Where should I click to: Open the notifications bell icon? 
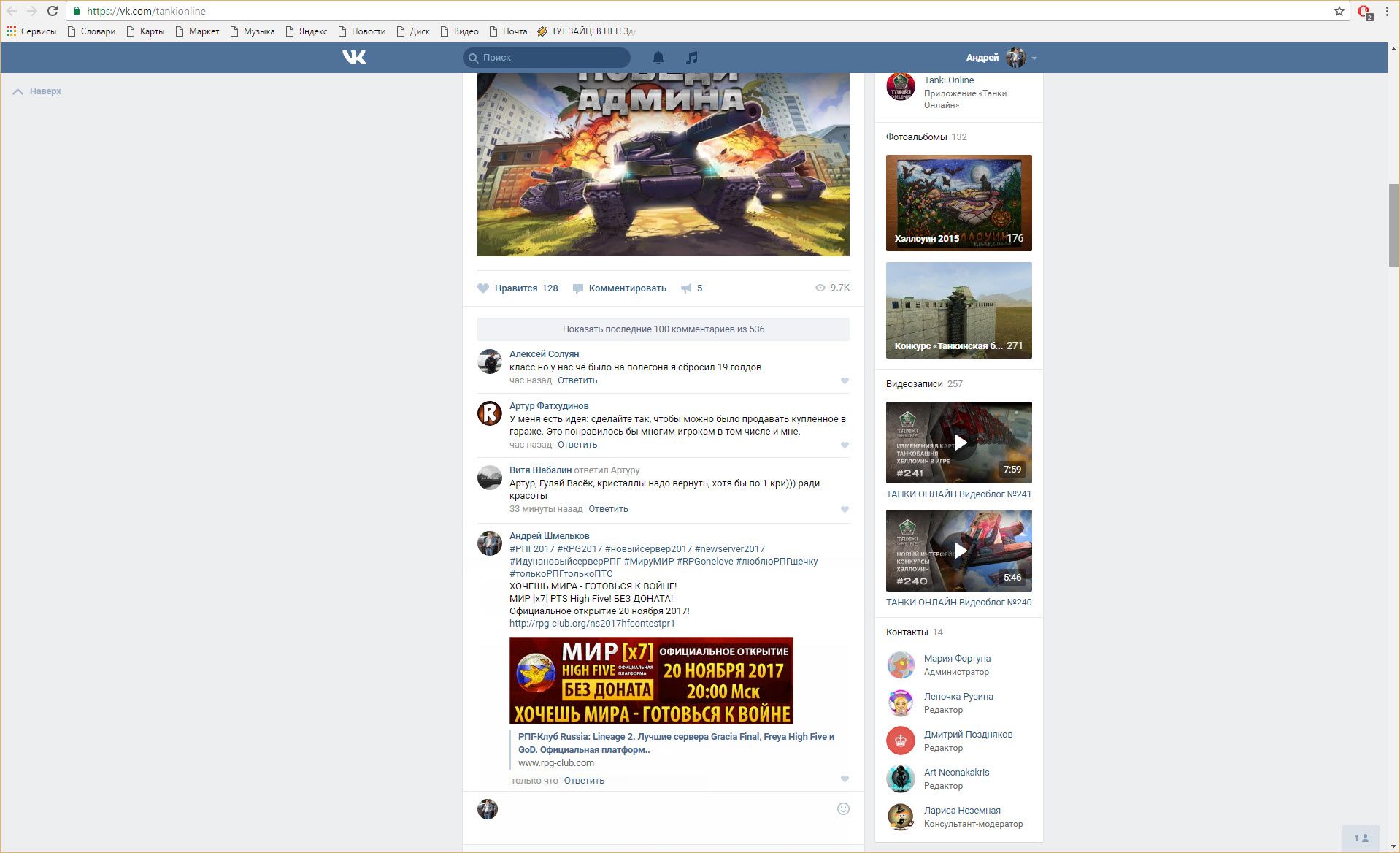point(658,57)
